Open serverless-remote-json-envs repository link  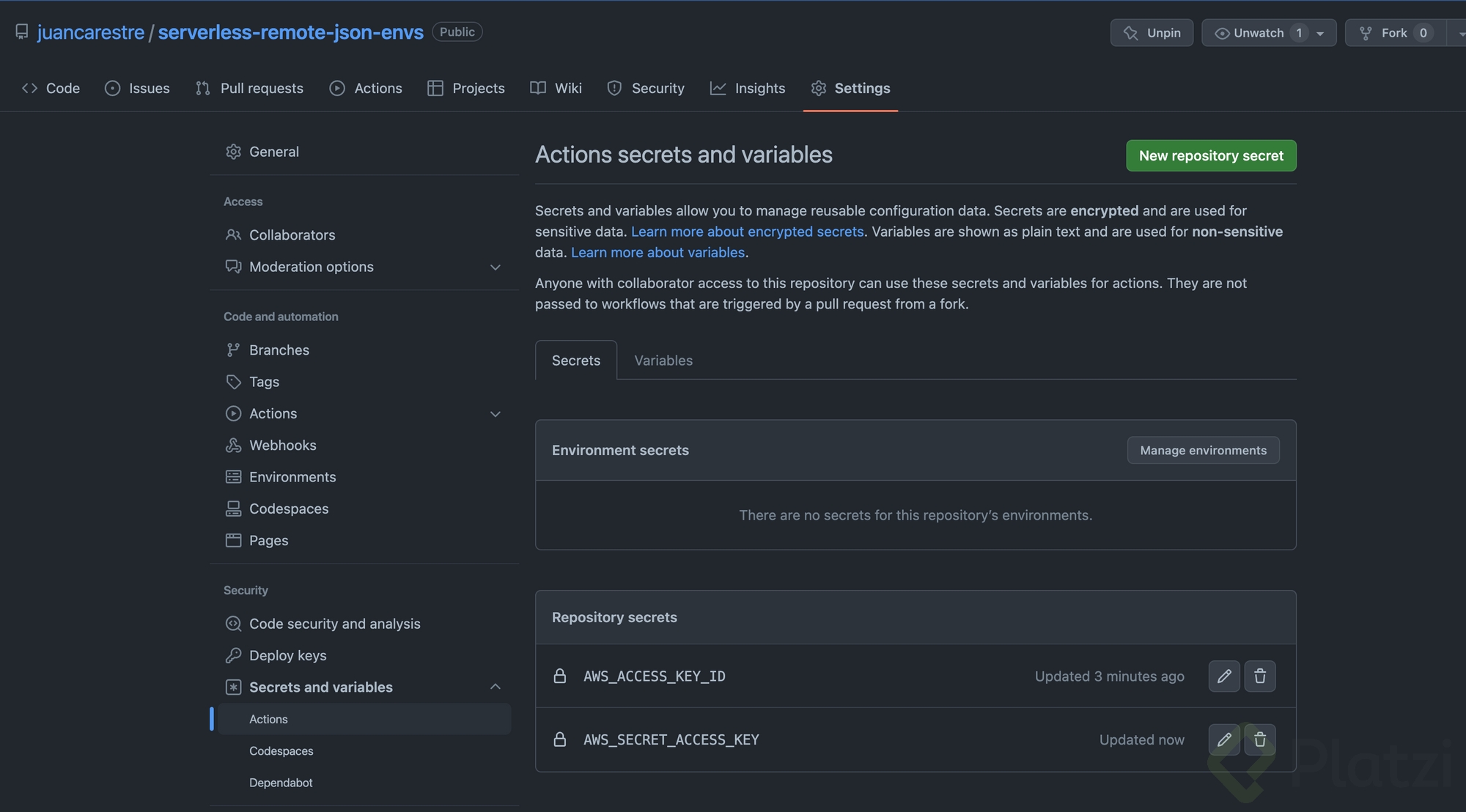tap(291, 32)
